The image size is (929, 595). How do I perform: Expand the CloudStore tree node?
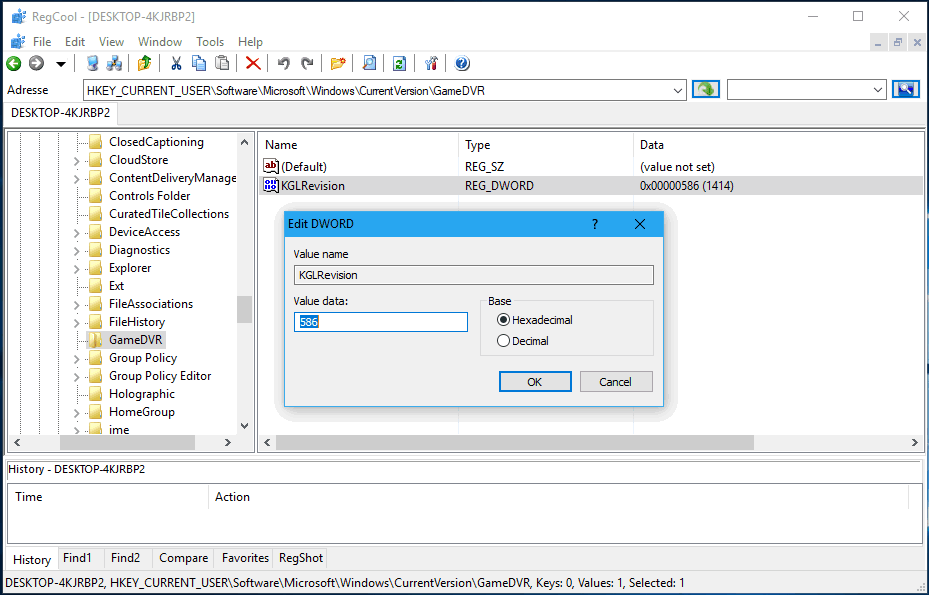coord(76,161)
